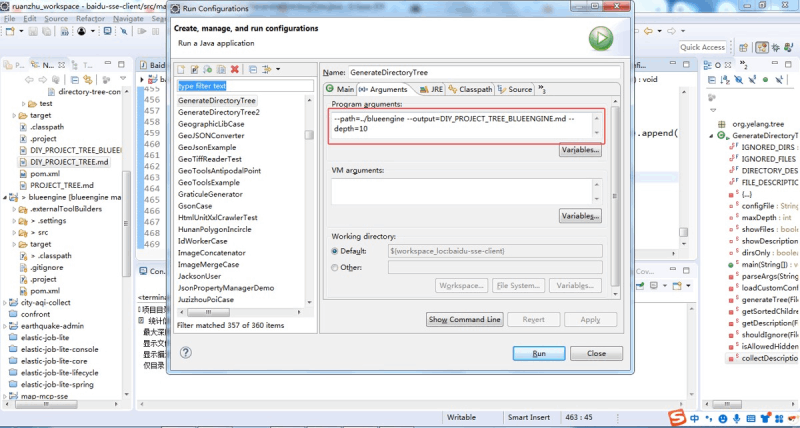Open the Source tab
The height and width of the screenshot is (428, 800).
[x=514, y=89]
